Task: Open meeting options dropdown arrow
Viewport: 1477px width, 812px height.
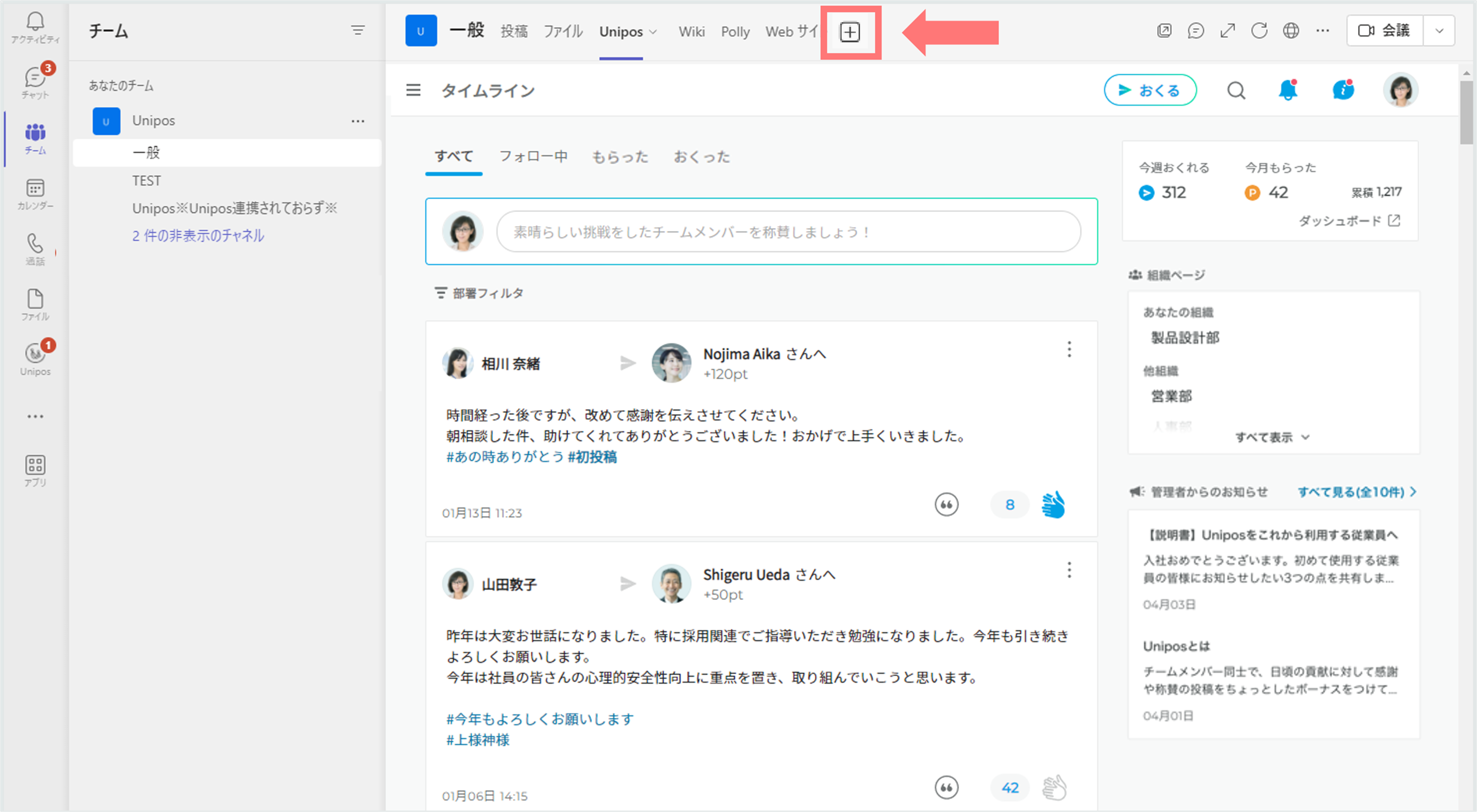Action: point(1439,31)
